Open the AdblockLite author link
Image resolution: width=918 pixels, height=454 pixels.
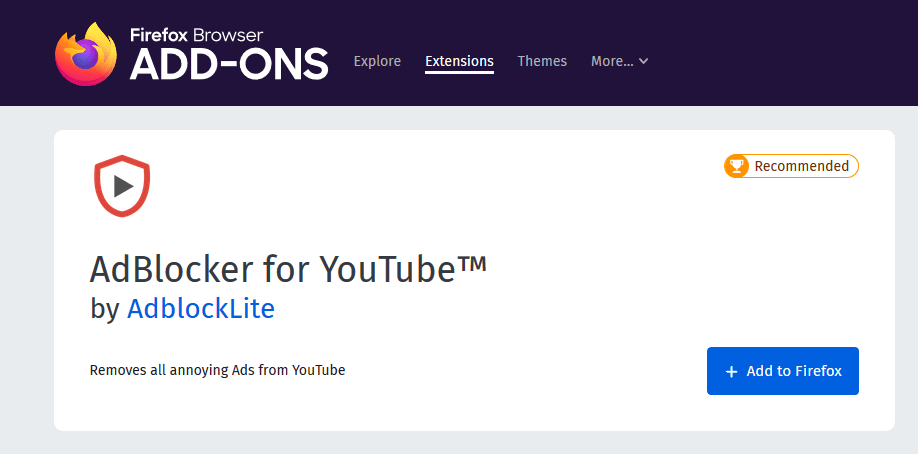point(200,309)
